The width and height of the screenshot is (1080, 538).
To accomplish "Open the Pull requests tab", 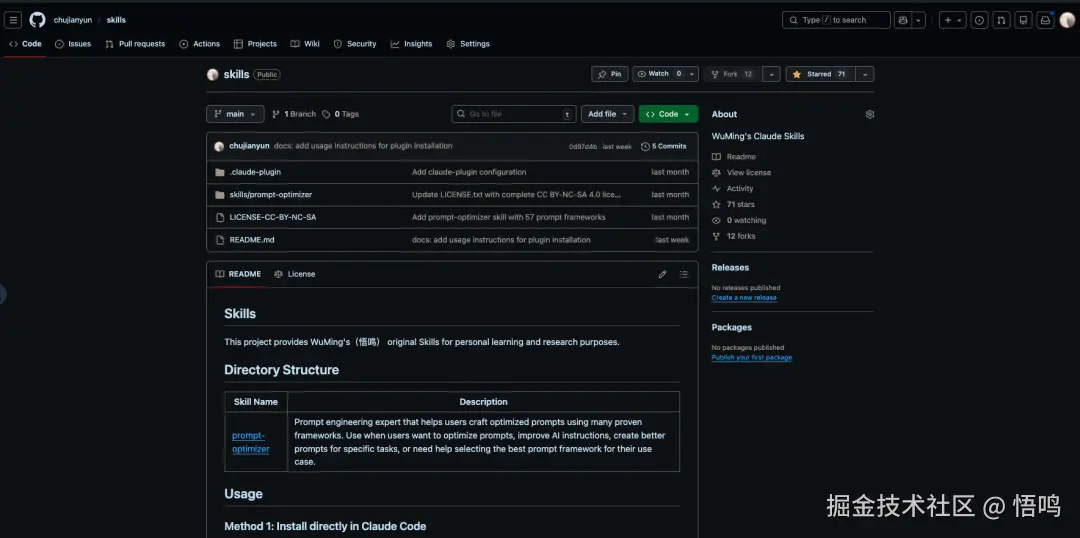I will click(135, 44).
